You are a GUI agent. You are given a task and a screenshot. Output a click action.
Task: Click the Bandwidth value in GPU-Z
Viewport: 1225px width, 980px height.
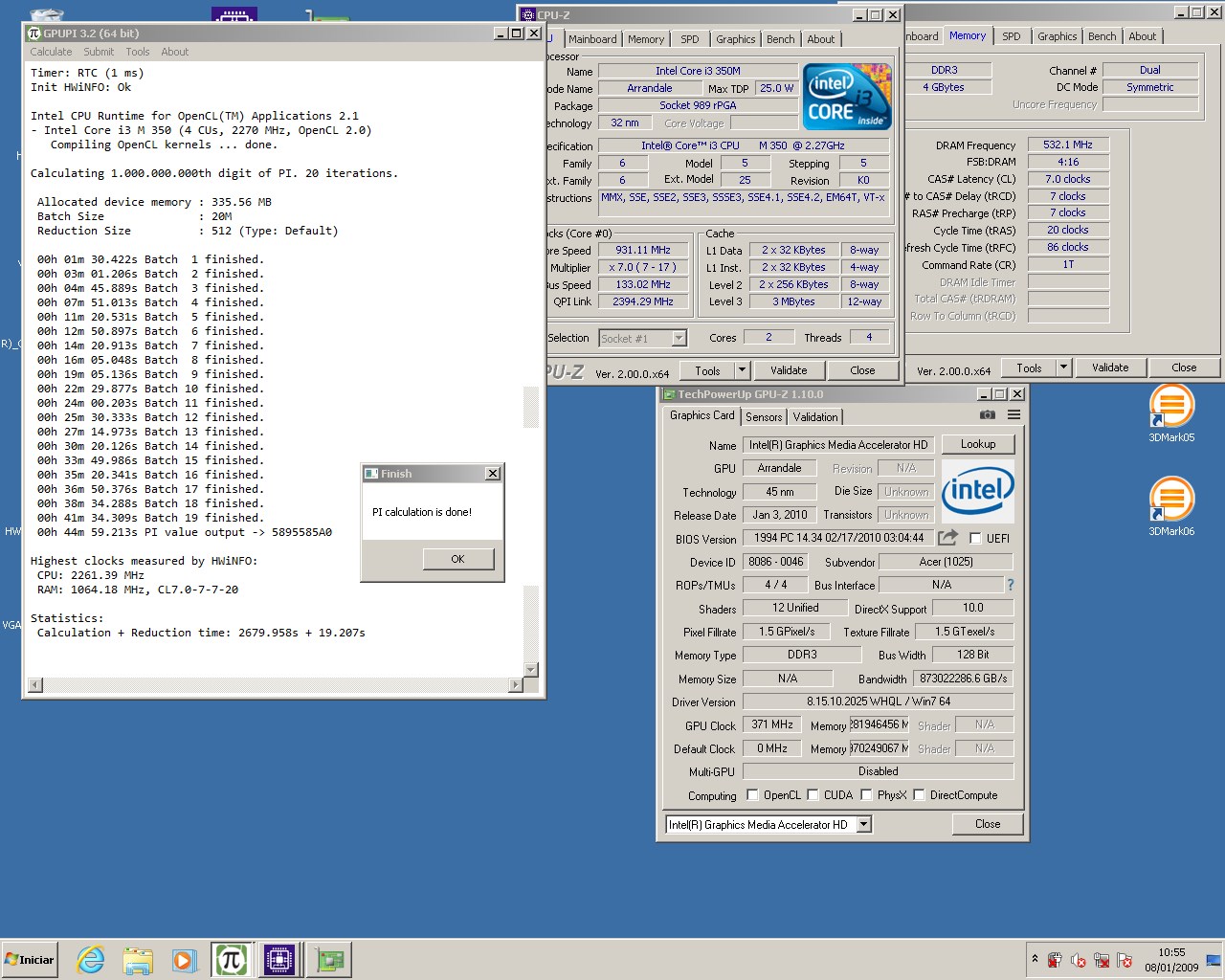click(x=963, y=679)
